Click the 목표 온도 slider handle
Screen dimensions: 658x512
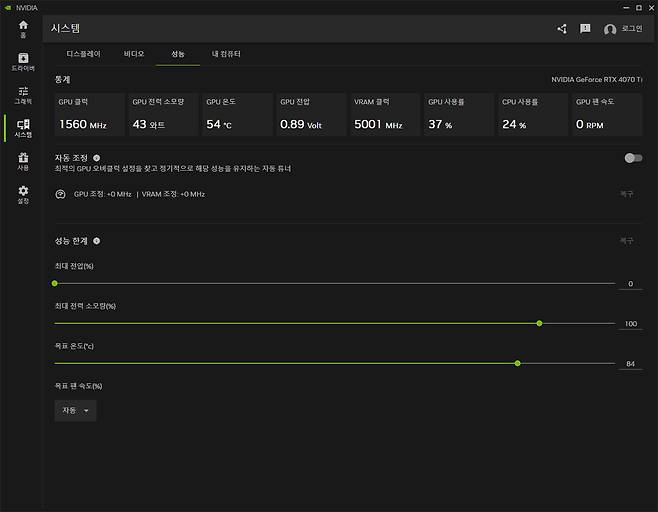pyautogui.click(x=517, y=363)
